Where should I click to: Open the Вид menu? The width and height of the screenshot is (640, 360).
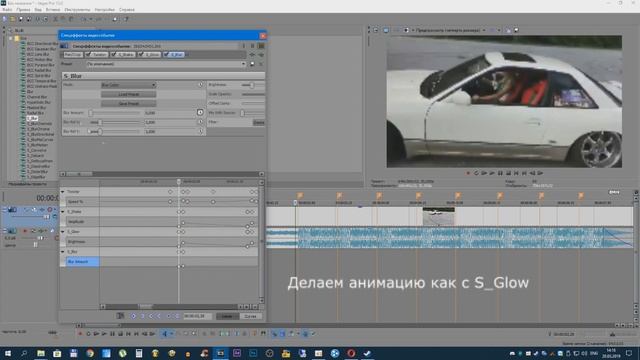38,9
